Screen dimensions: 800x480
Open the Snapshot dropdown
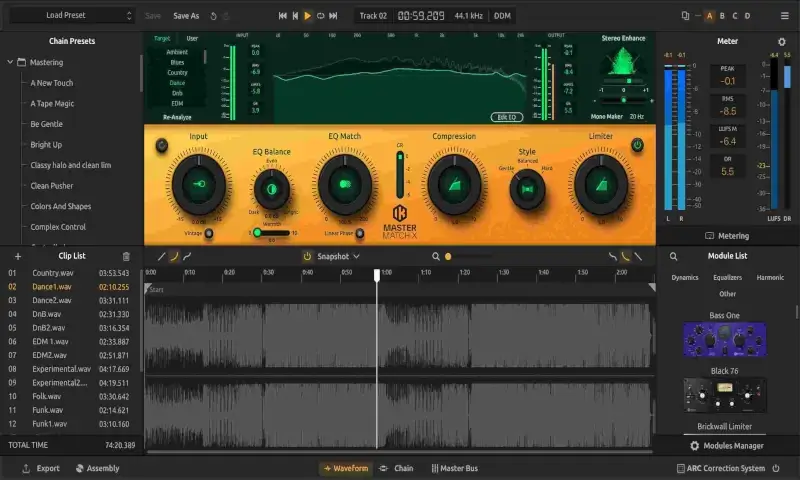pos(338,257)
